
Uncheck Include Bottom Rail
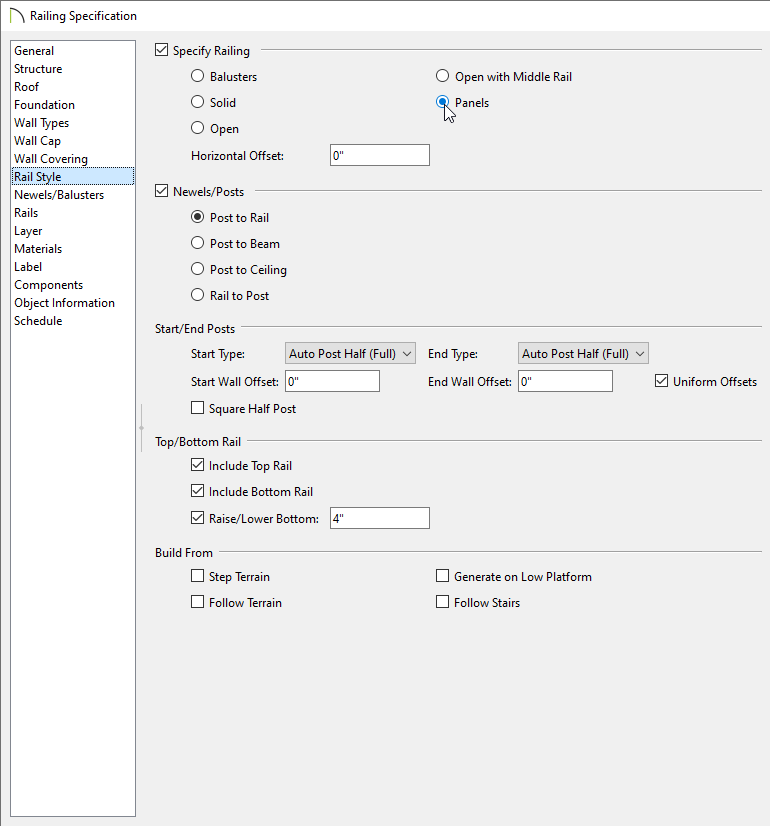pos(198,491)
